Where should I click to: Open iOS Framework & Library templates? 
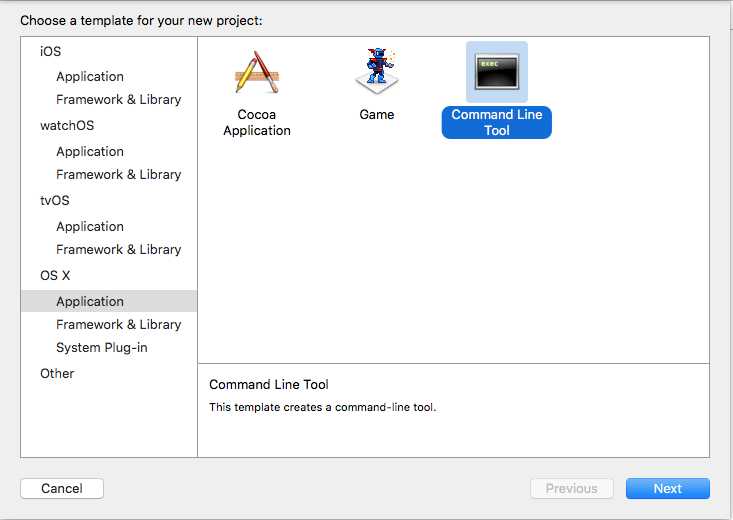[x=119, y=99]
